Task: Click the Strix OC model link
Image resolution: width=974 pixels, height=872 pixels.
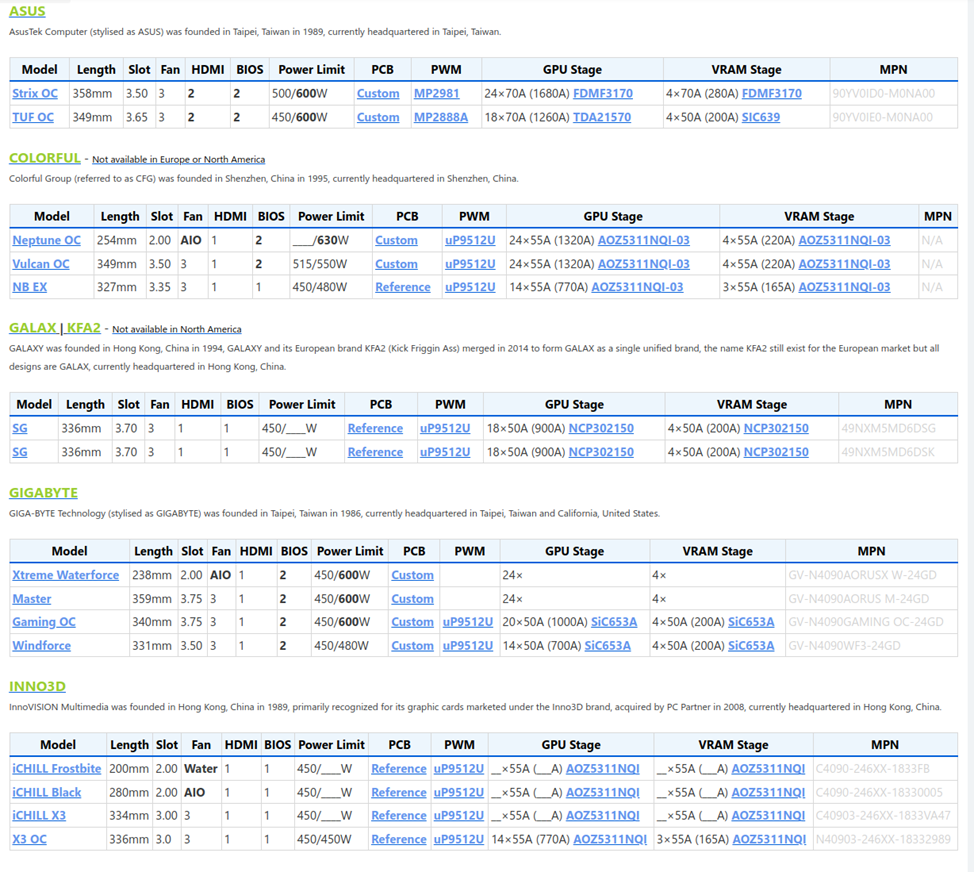Action: click(x=35, y=94)
